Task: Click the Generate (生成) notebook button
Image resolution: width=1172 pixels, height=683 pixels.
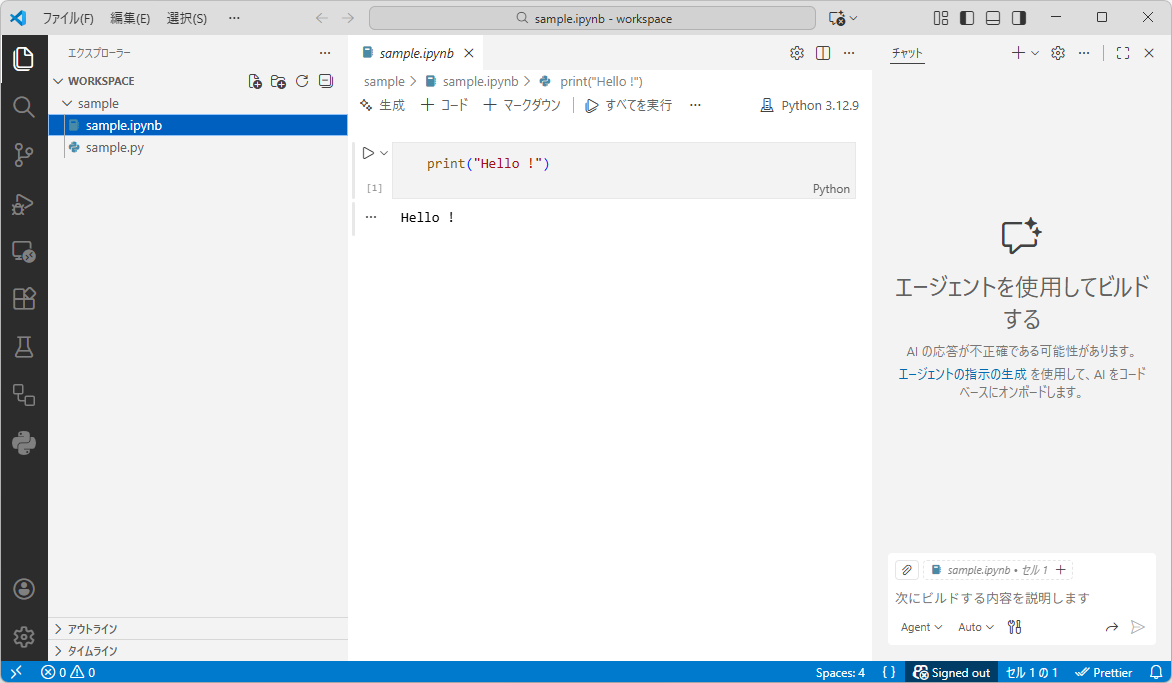Action: point(382,105)
